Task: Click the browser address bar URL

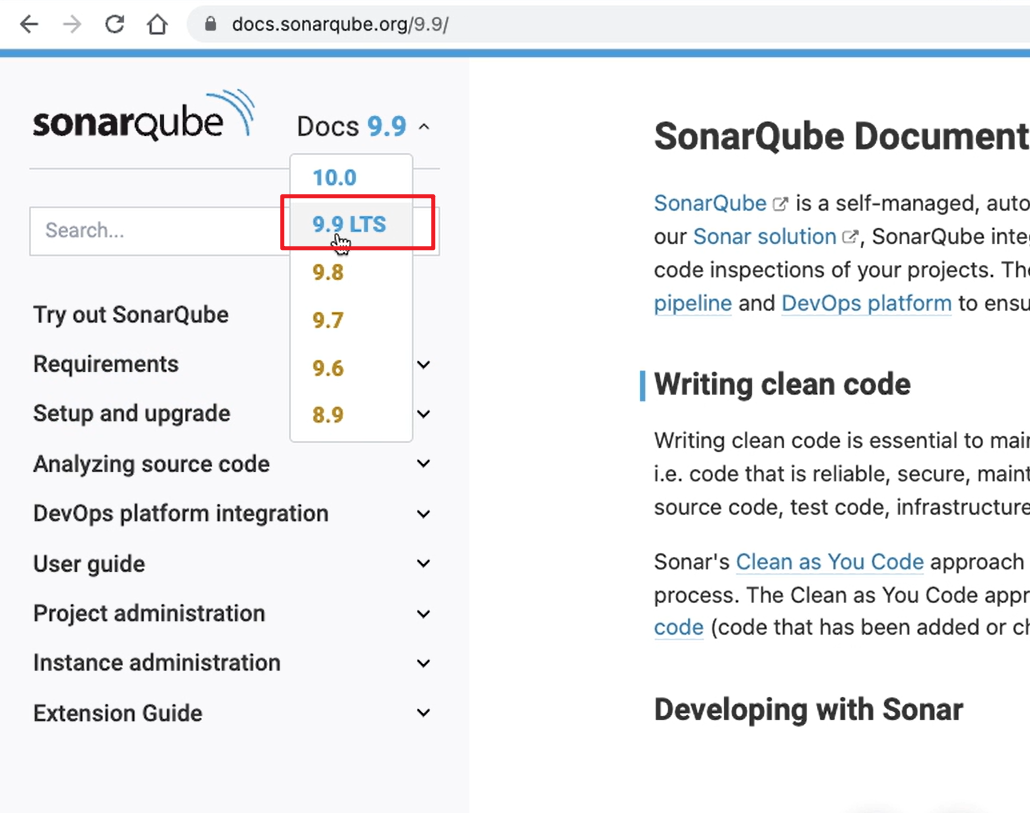Action: click(340, 25)
